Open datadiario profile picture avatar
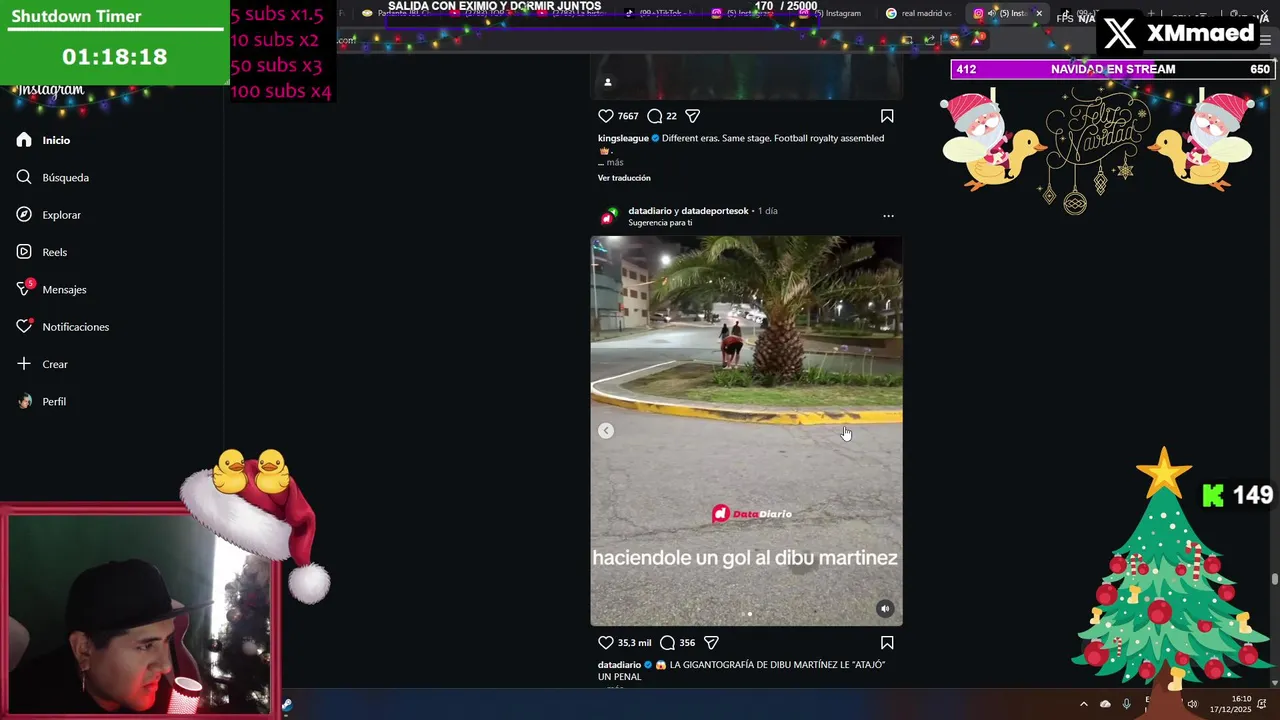 tap(608, 216)
